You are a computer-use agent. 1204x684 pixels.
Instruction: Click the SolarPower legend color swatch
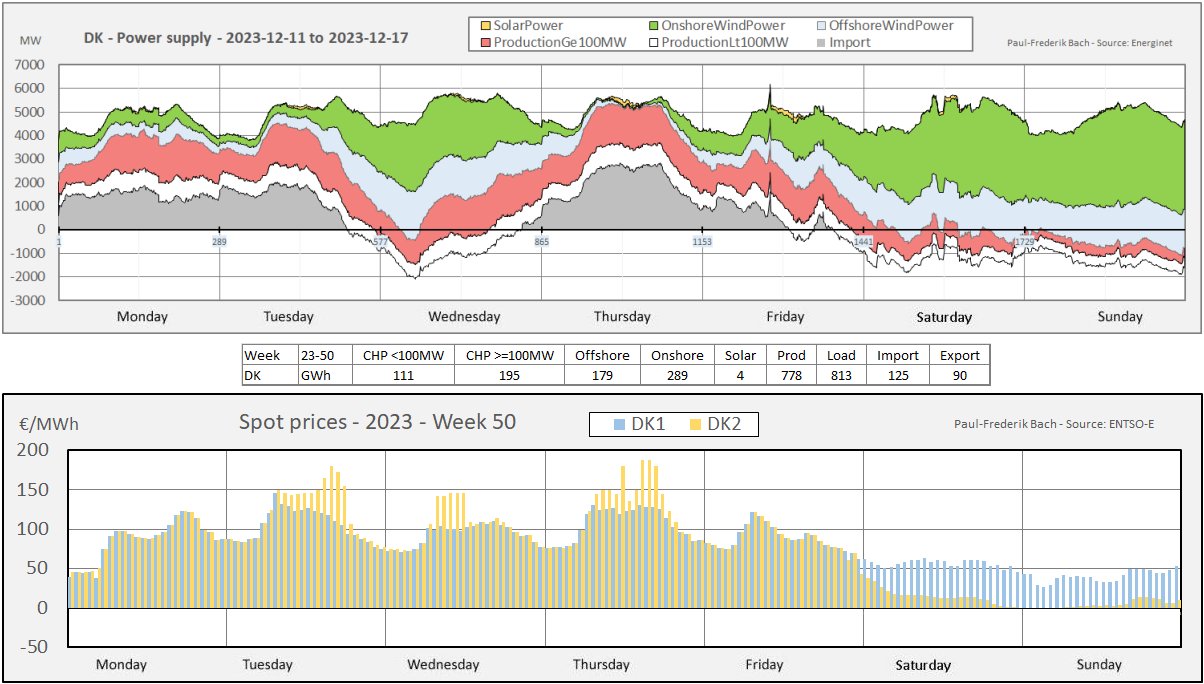[x=487, y=25]
